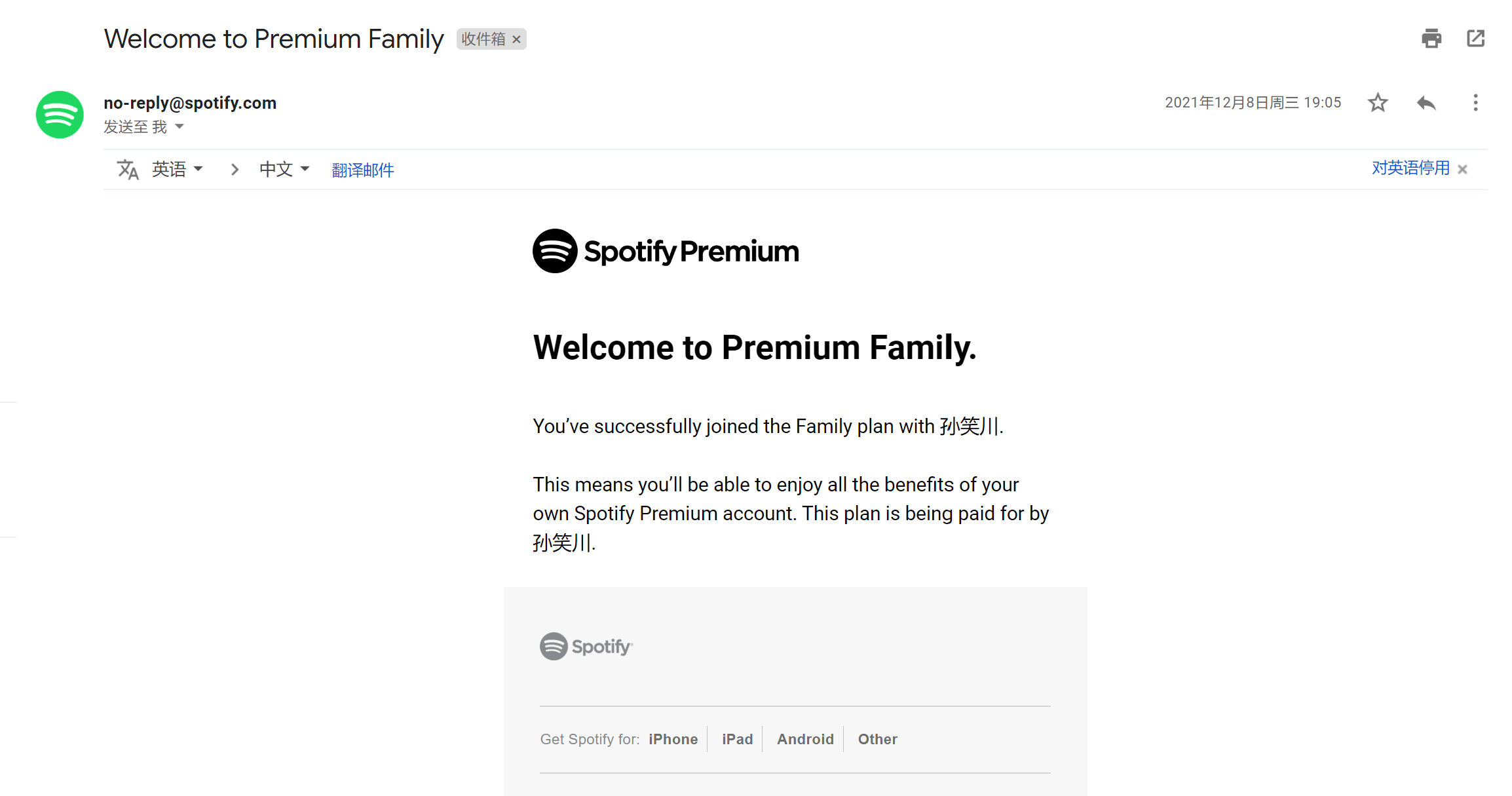Image resolution: width=1512 pixels, height=796 pixels.
Task: Open the iPad download link
Action: point(737,739)
